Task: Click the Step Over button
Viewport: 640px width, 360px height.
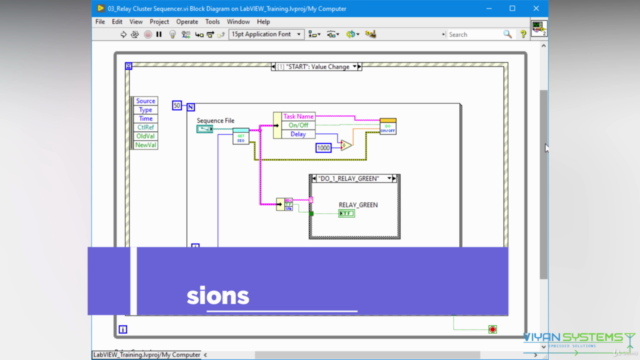Action: pyautogui.click(x=210, y=35)
